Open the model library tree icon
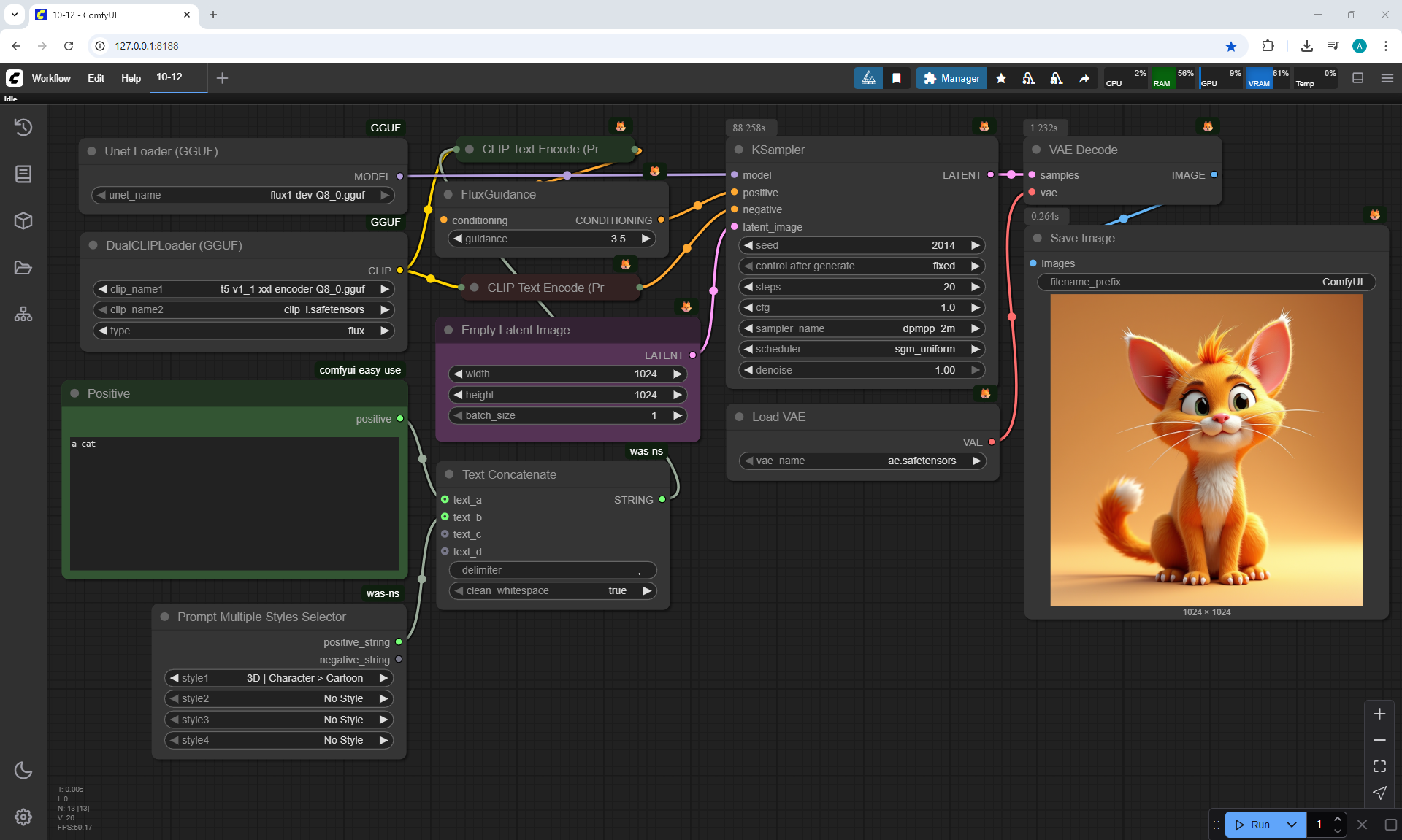The width and height of the screenshot is (1402, 840). coord(23,315)
